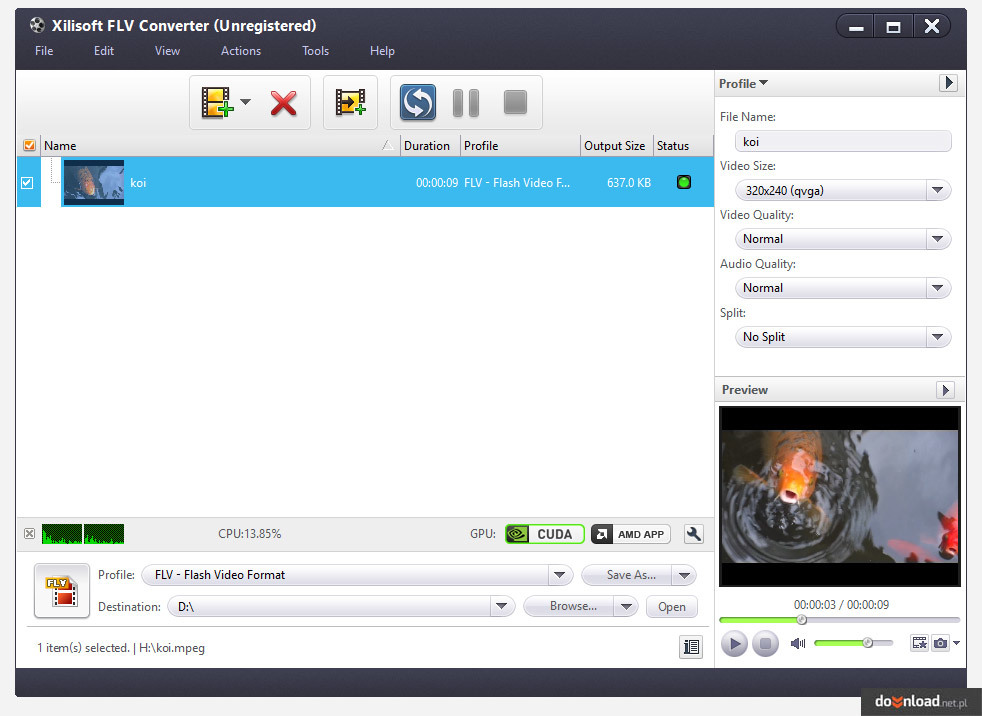Play the preview video
Image resolution: width=982 pixels, height=716 pixels.
[x=734, y=643]
